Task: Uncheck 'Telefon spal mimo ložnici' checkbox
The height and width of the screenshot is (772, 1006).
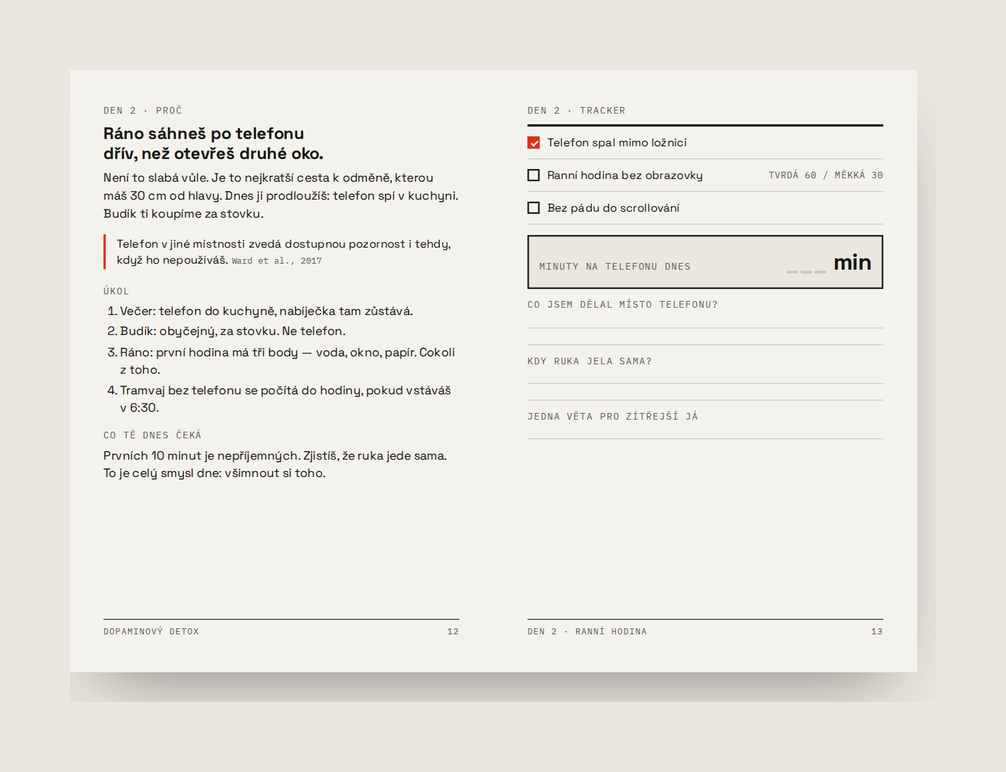Action: (x=533, y=142)
